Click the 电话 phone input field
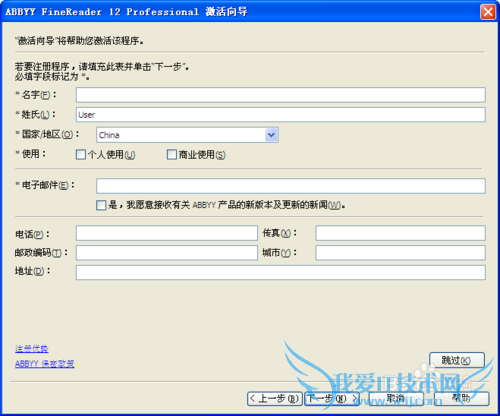Screen dimensions: 500x416 click(167, 233)
